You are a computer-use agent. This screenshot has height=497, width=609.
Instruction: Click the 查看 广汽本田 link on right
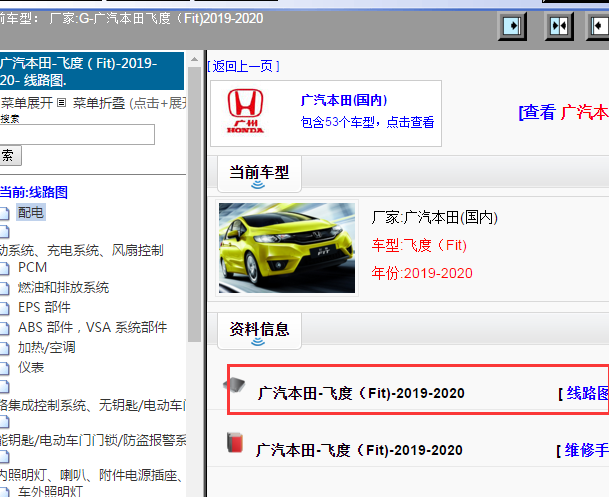coord(564,113)
